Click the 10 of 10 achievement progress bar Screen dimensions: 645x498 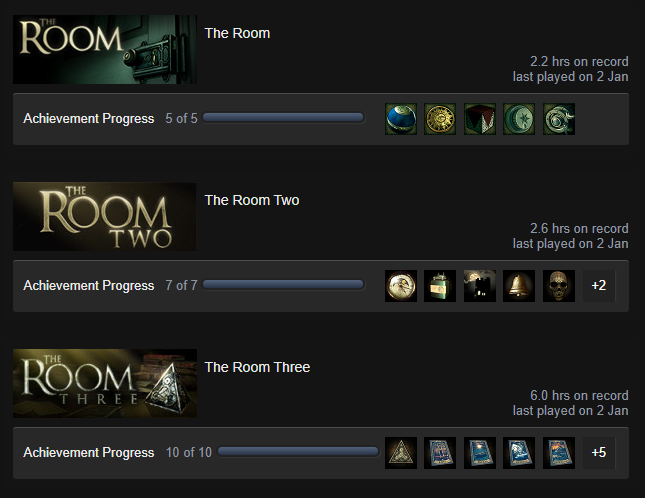coord(298,452)
